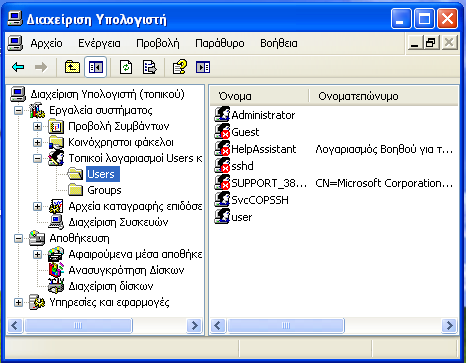Click left arrow of user list scrollbar

click(218, 325)
